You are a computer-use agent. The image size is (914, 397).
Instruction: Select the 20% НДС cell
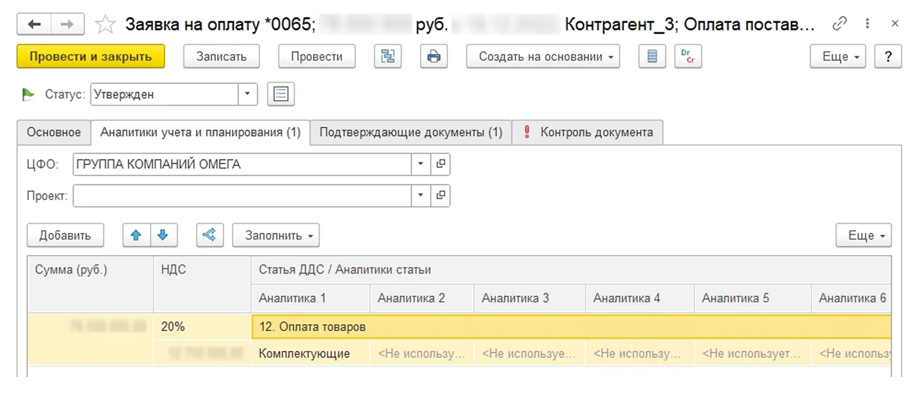202,327
